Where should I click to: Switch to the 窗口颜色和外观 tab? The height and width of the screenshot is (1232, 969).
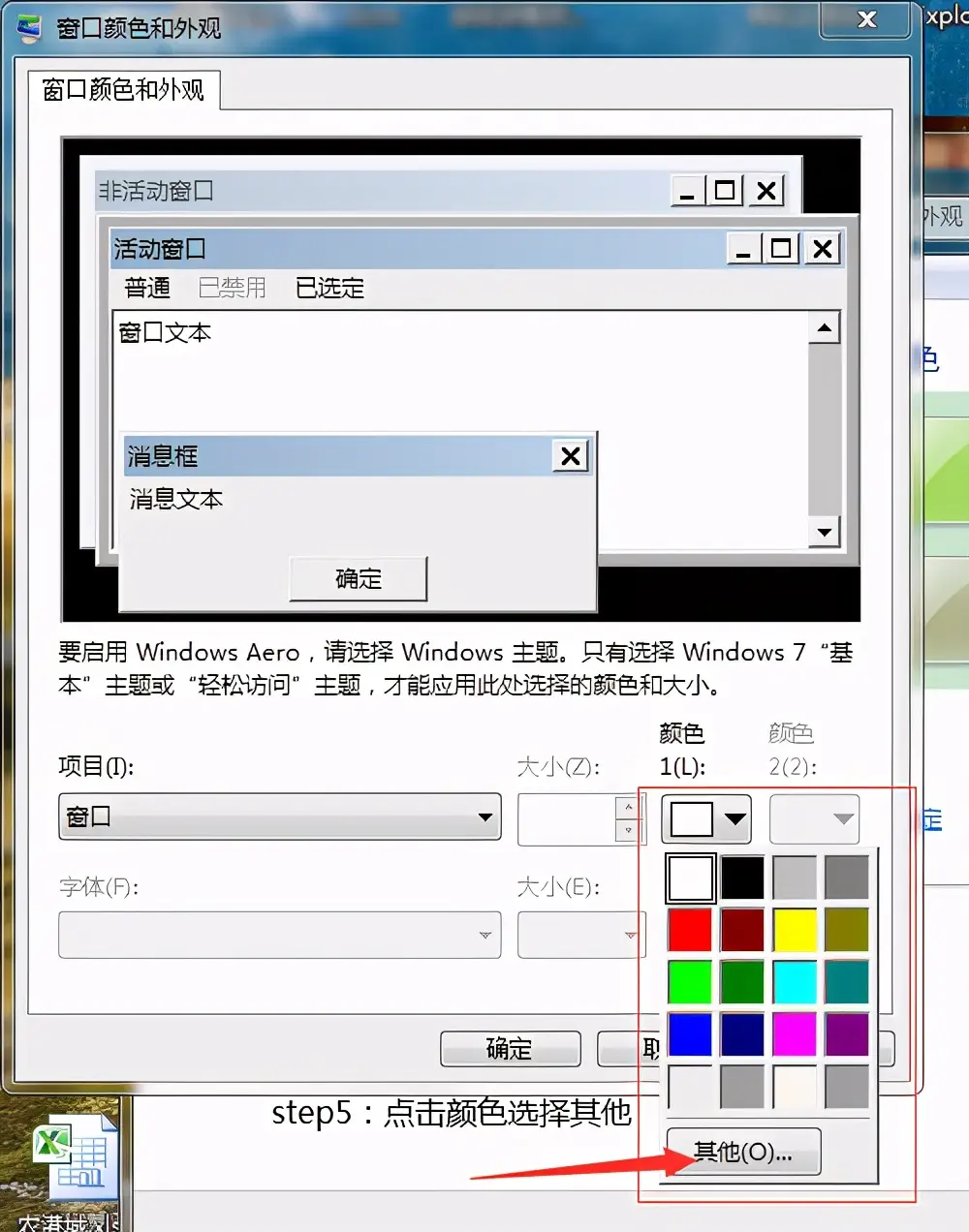(123, 90)
